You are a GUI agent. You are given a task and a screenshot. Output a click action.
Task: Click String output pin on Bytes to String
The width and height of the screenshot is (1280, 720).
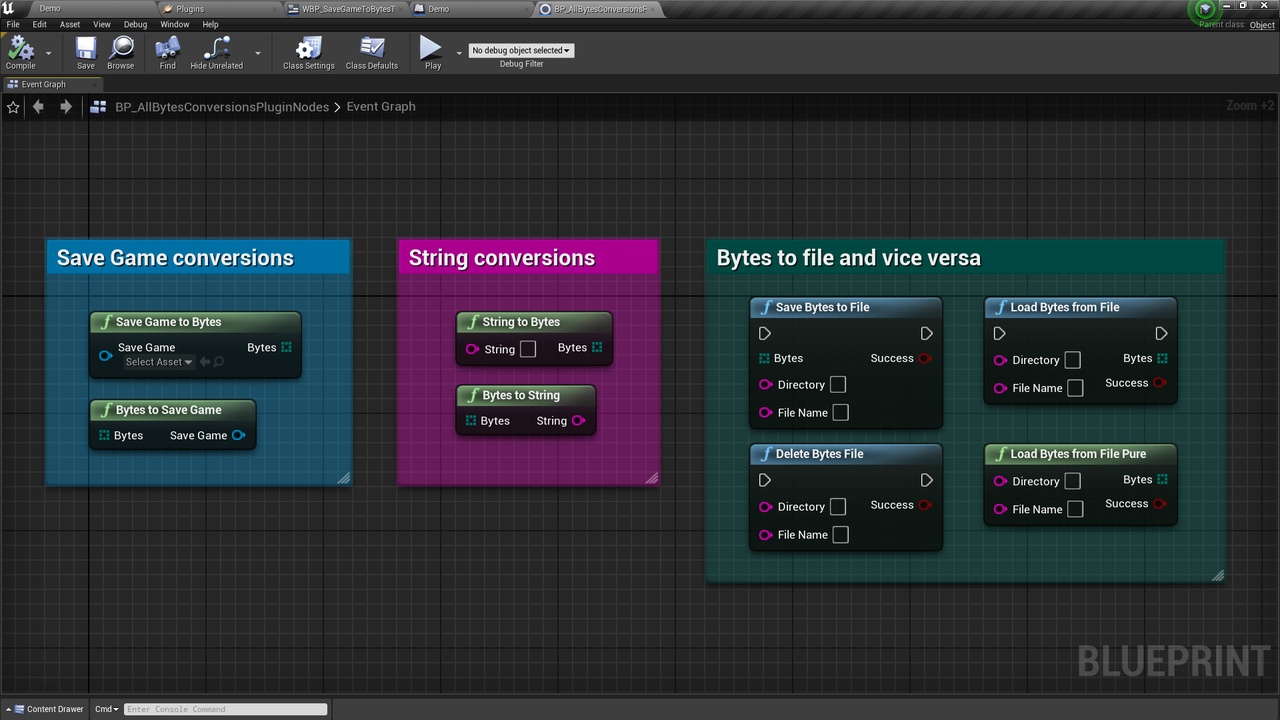pos(578,421)
